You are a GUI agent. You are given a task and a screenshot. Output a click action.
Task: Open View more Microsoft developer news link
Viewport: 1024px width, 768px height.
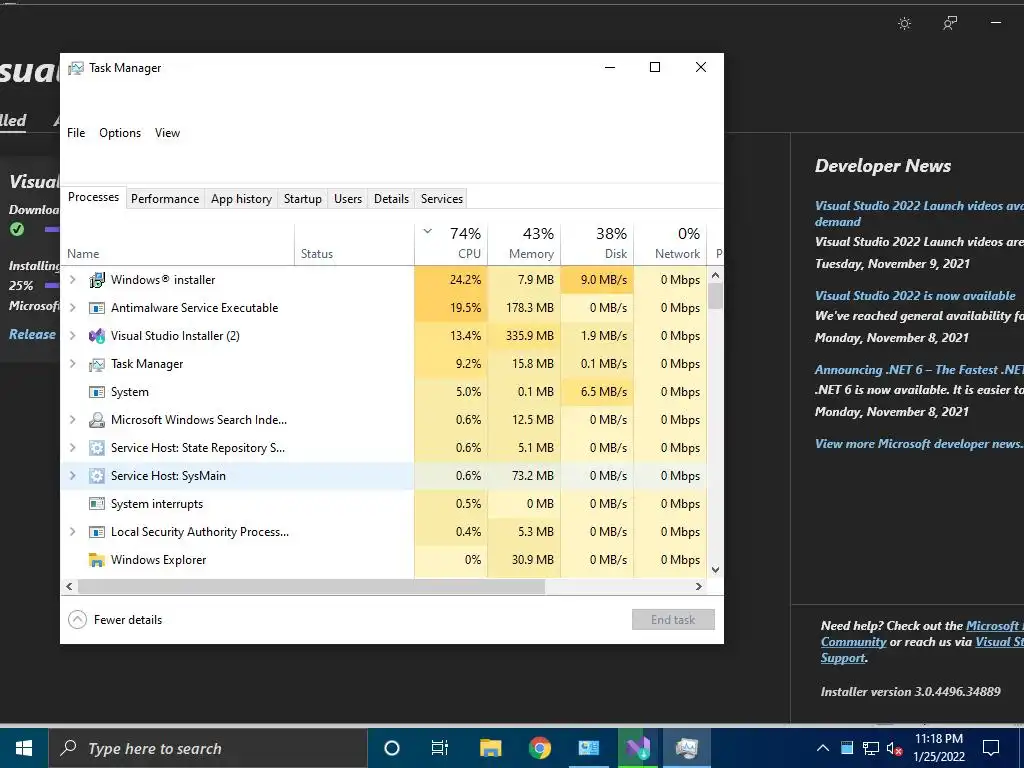pos(919,443)
